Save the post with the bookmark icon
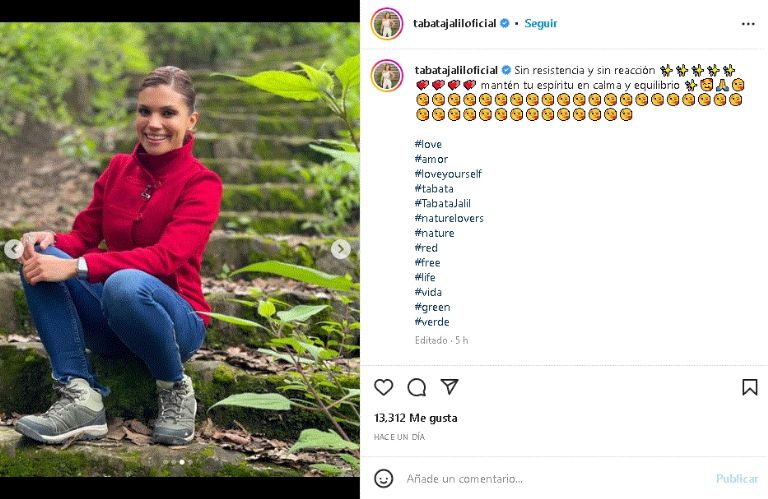 click(x=749, y=387)
